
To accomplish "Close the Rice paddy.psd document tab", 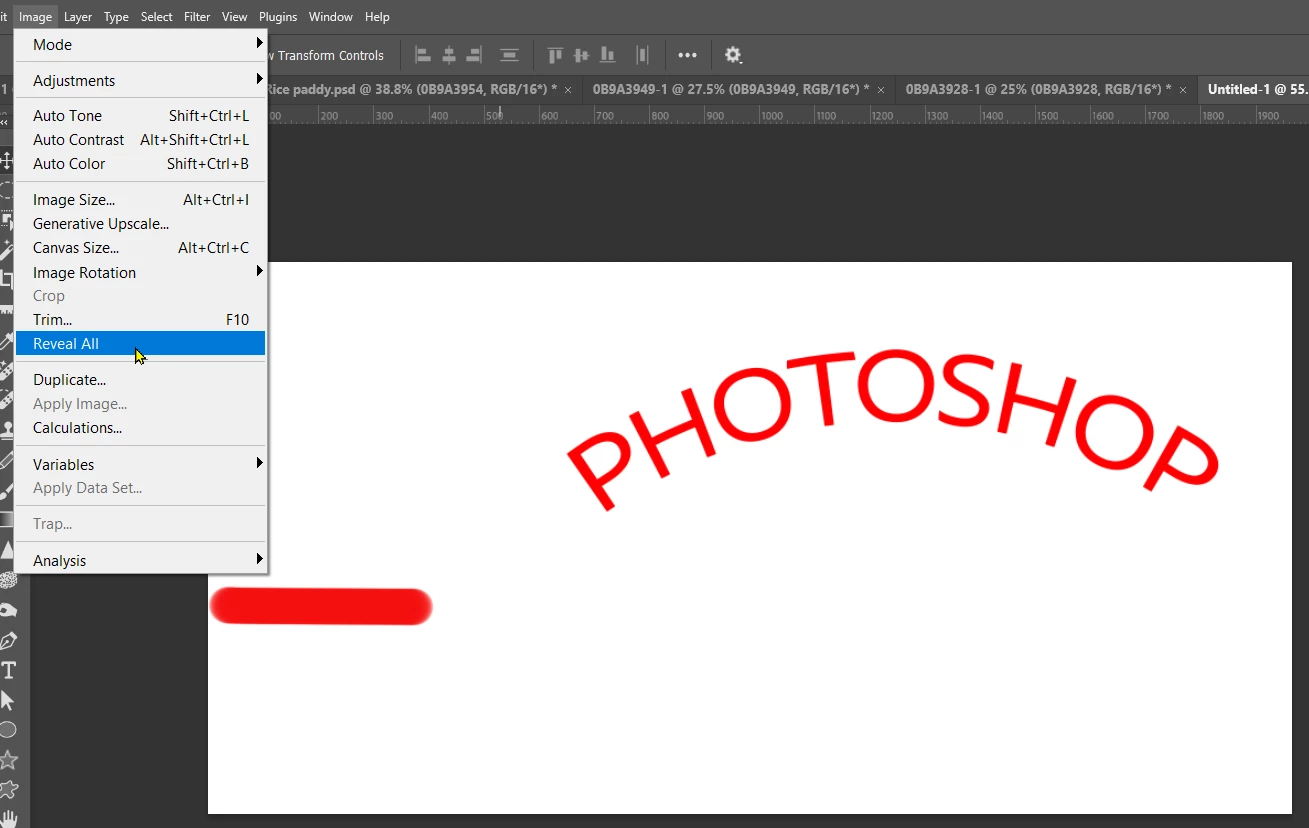I will [568, 90].
